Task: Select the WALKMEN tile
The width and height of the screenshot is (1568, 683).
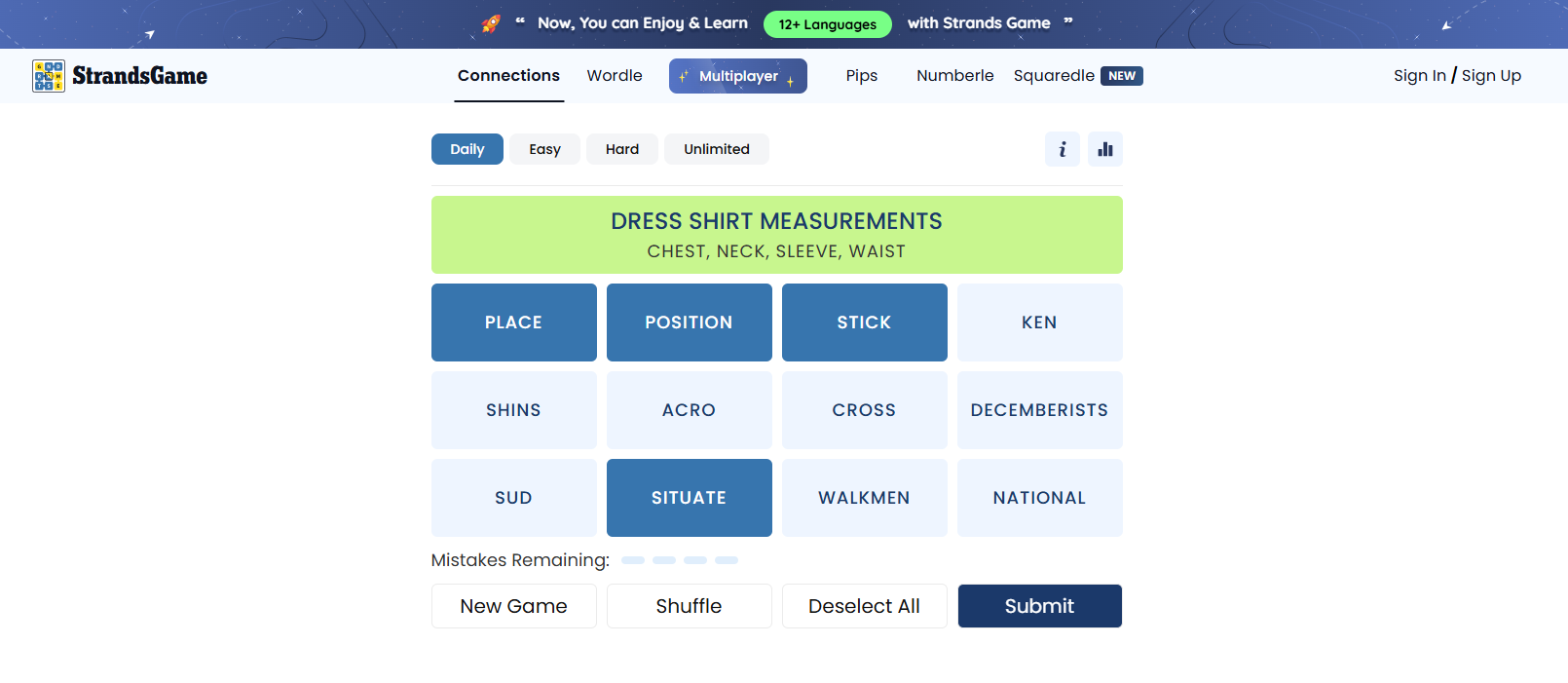Action: pyautogui.click(x=865, y=498)
